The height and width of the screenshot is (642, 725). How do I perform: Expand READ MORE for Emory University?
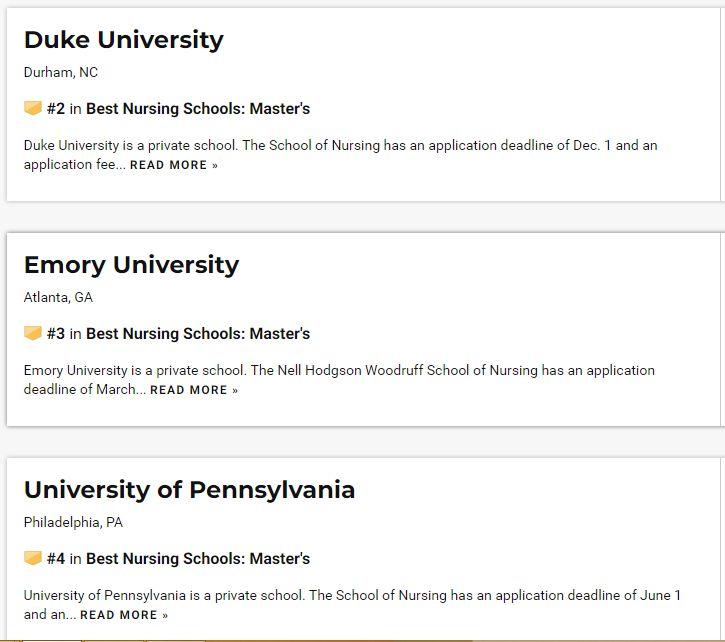[194, 390]
